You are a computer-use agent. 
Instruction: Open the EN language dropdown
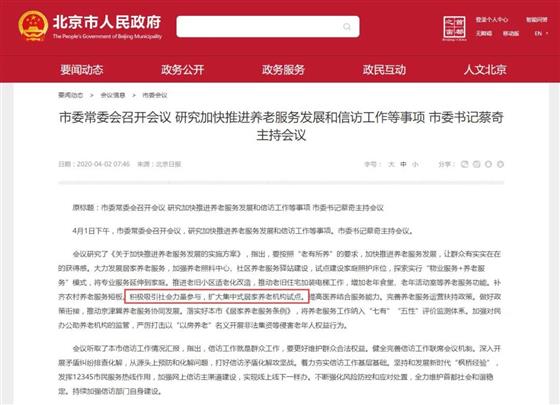[541, 34]
